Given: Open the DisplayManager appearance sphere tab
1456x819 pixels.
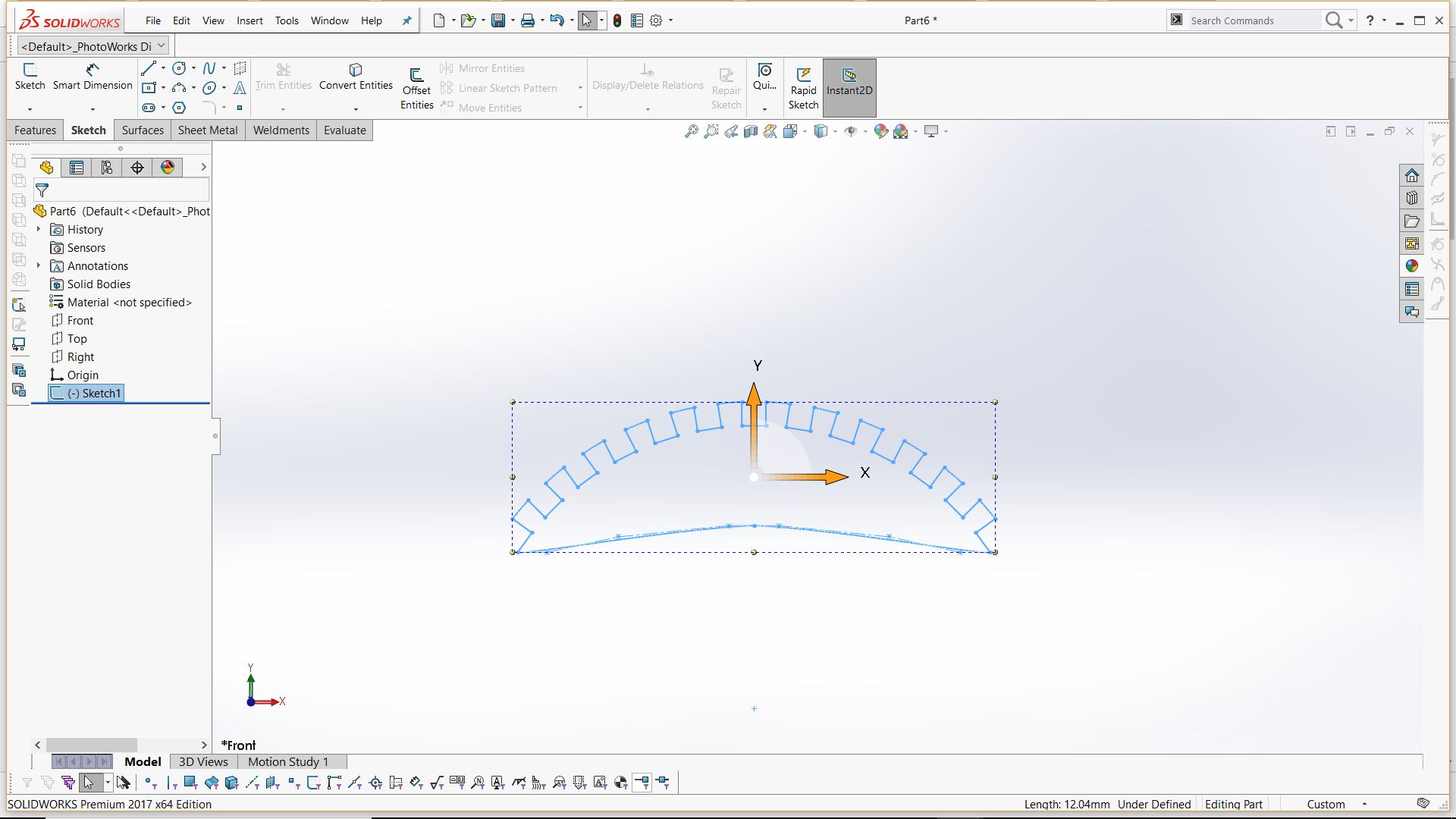Looking at the screenshot, I should [x=168, y=168].
